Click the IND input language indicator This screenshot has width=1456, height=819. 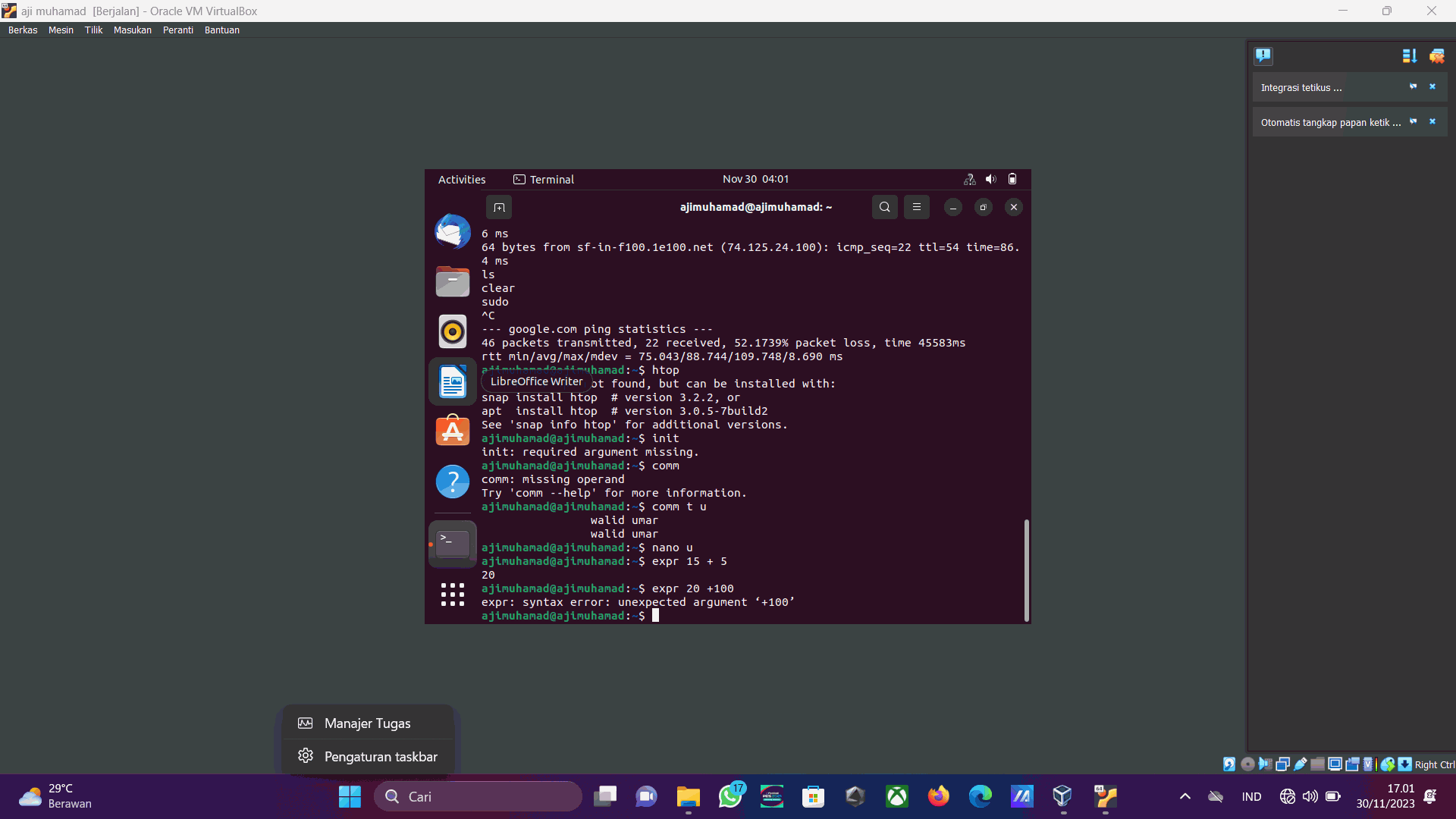1251,796
